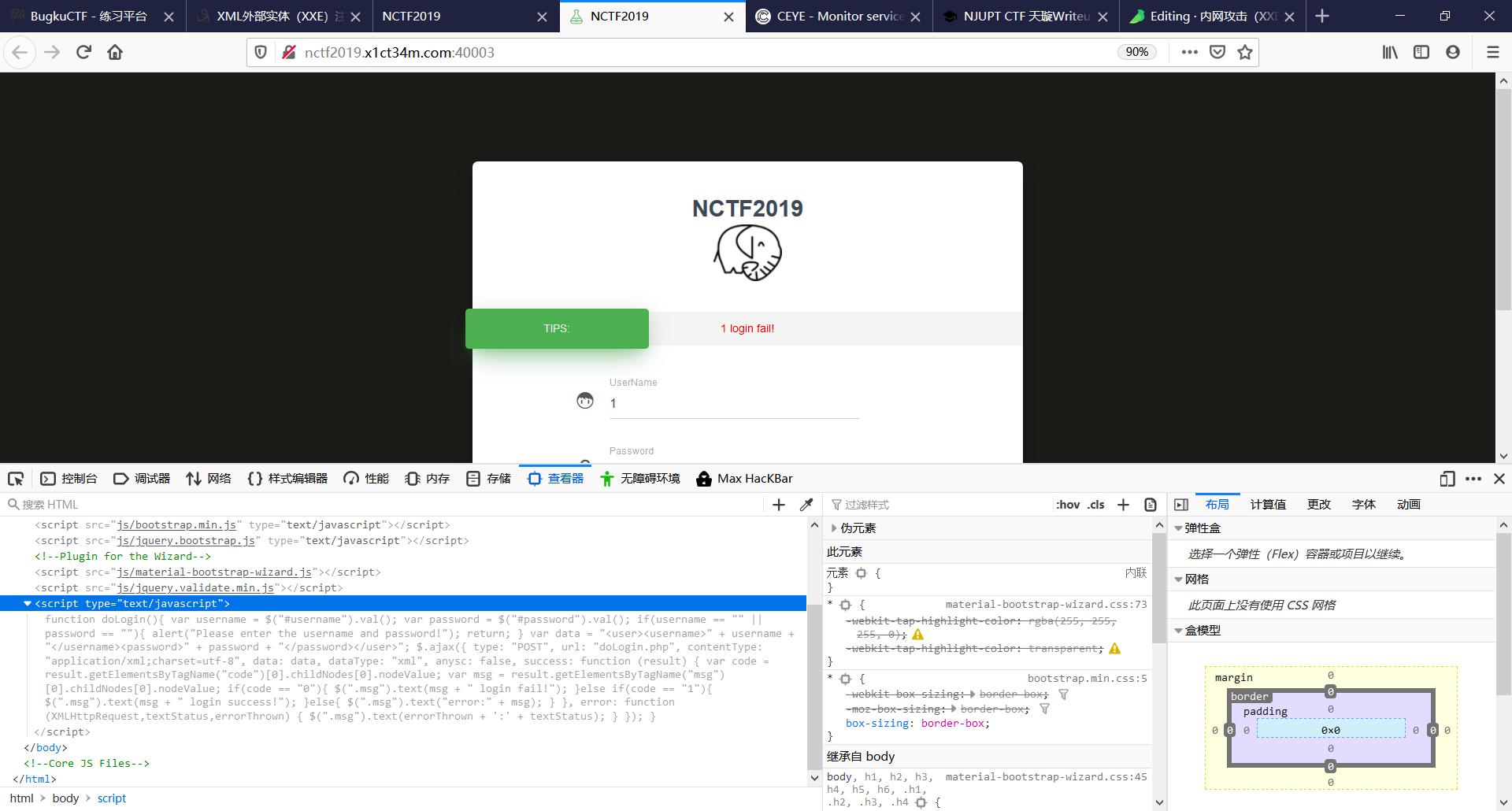This screenshot has height=811, width=1512.
Task: Focus the UserName input field
Action: 734,403
